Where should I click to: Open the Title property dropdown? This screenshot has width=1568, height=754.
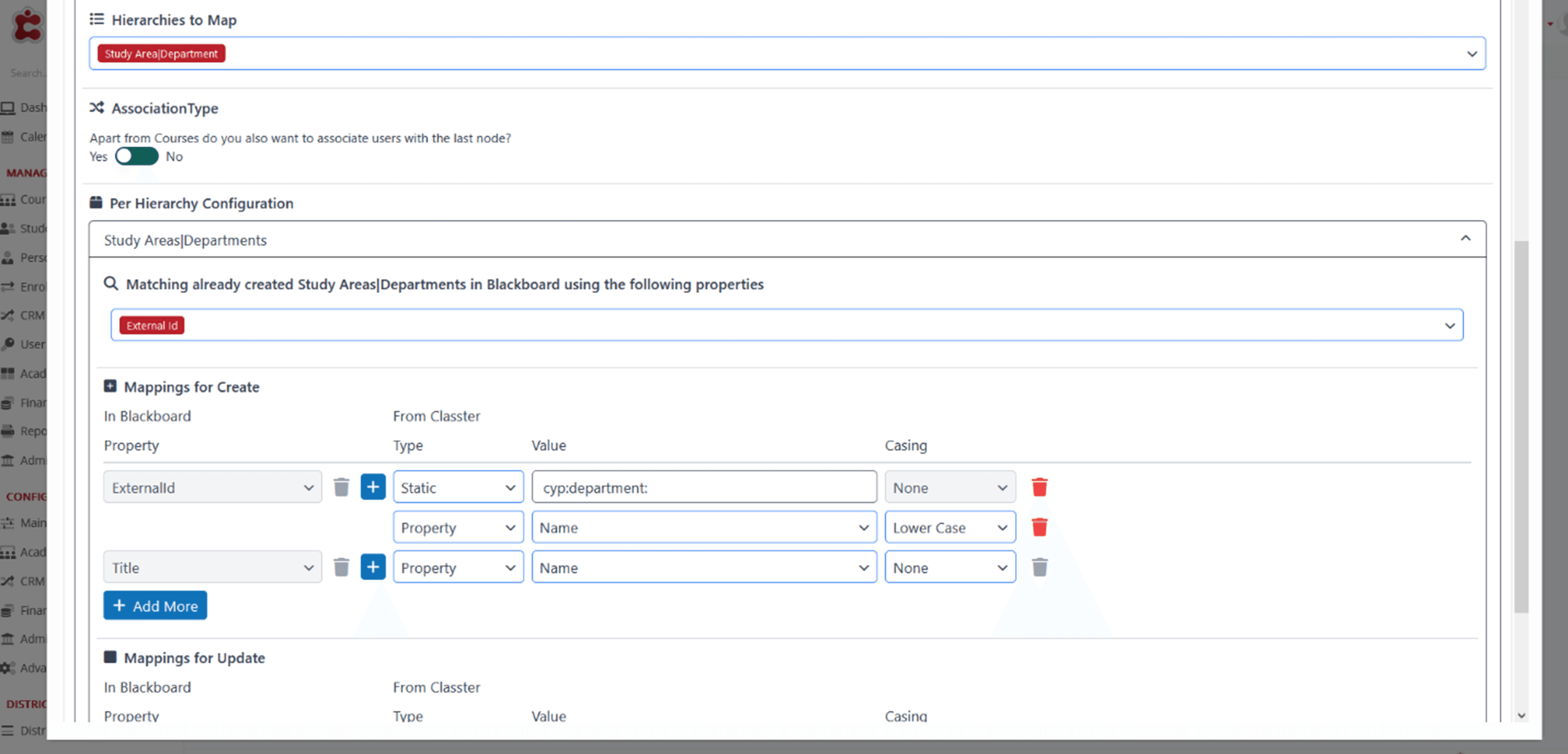(212, 567)
